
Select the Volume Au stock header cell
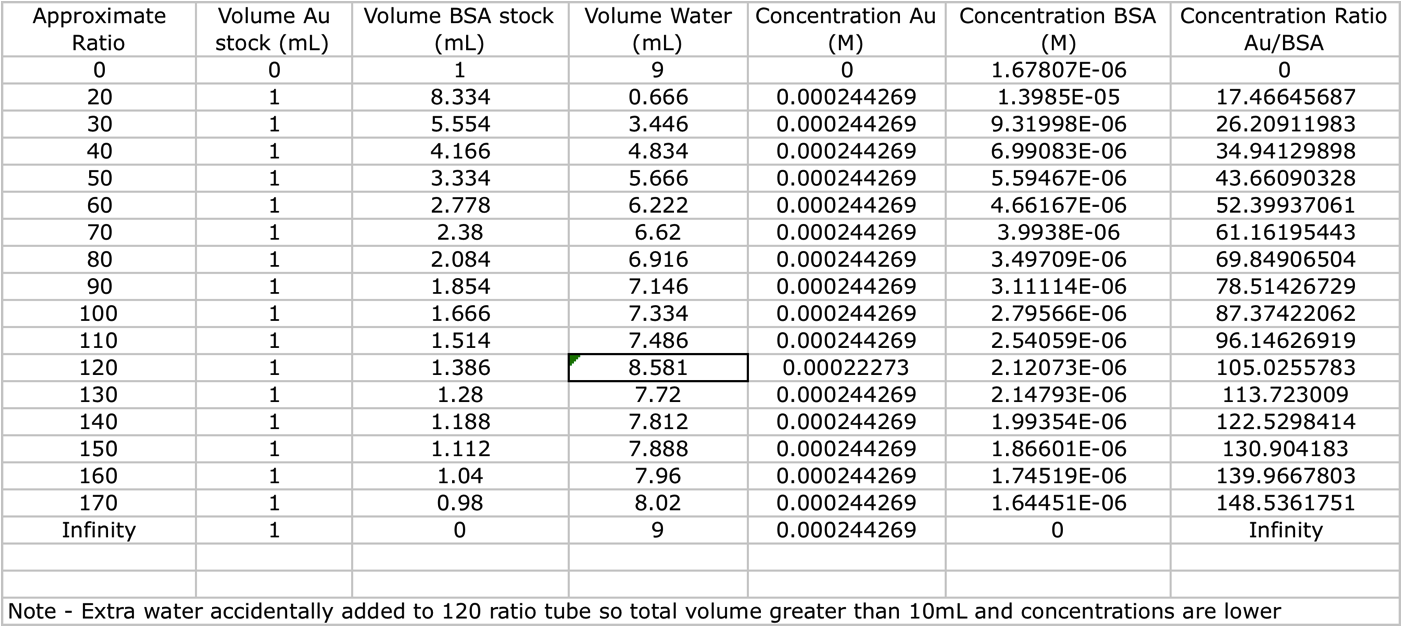273,29
